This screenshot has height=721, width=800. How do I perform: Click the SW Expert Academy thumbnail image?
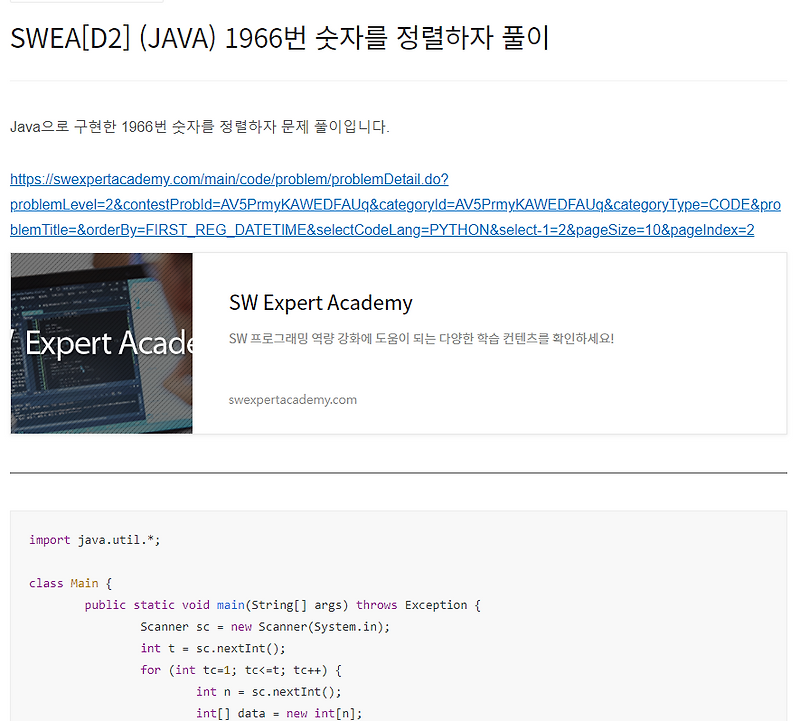tap(100, 343)
